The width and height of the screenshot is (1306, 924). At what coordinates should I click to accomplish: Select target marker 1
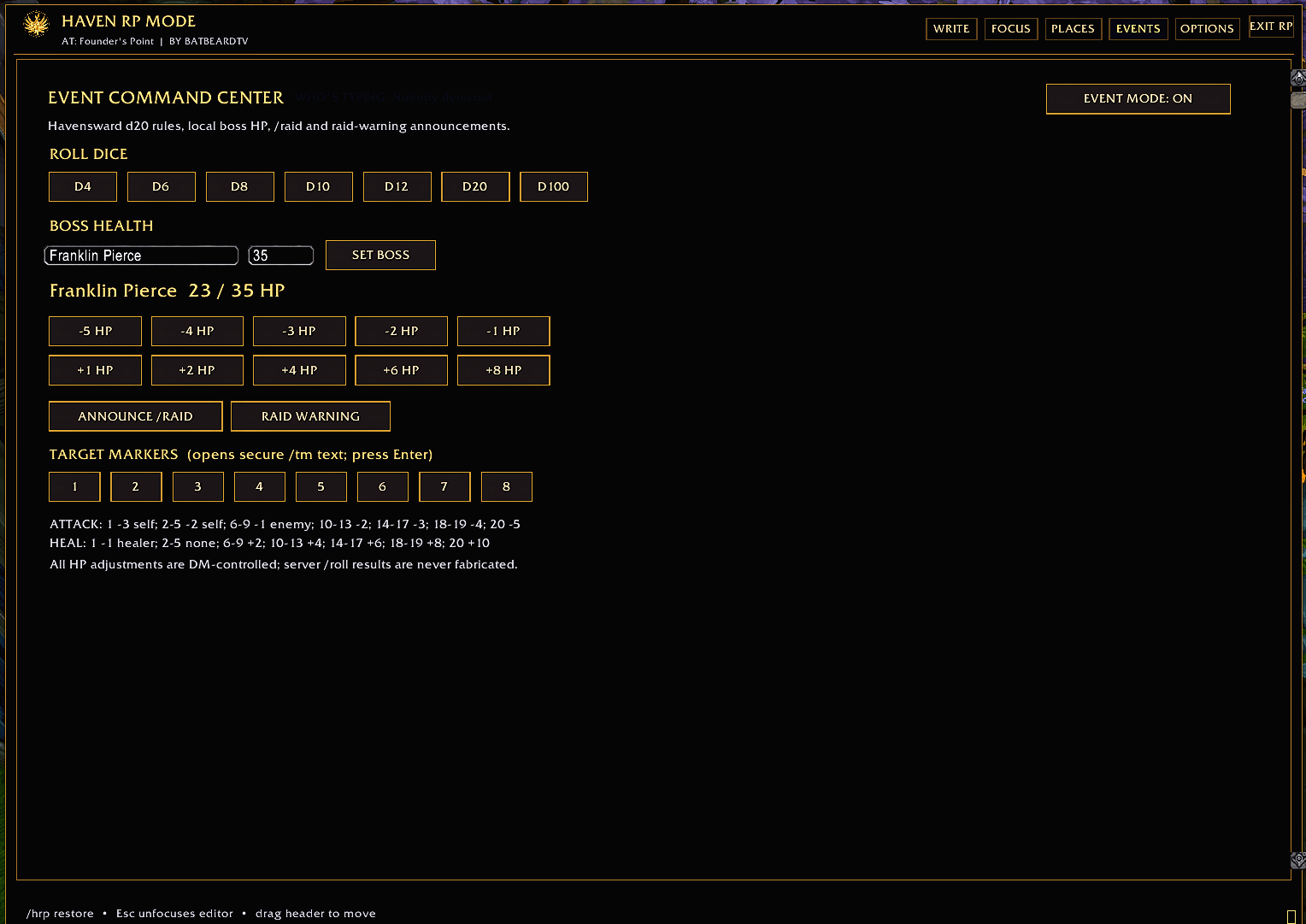(x=74, y=486)
